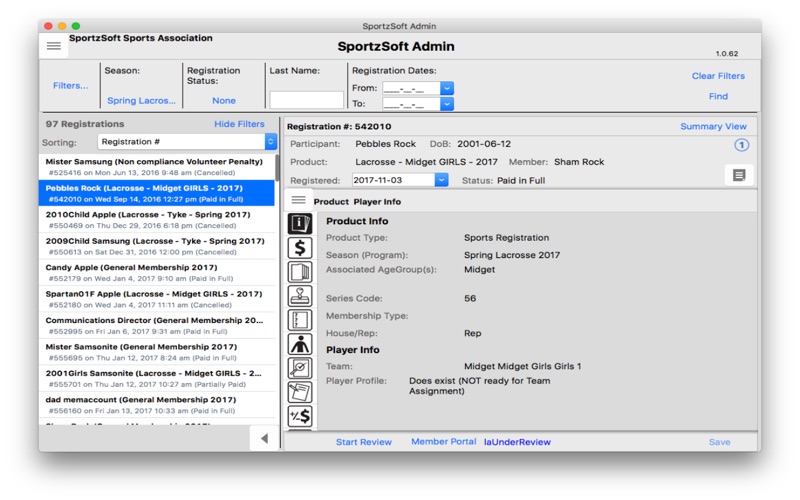Screen dimensions: 800x500
Task: Click version number 1.0.62
Action: (x=727, y=54)
